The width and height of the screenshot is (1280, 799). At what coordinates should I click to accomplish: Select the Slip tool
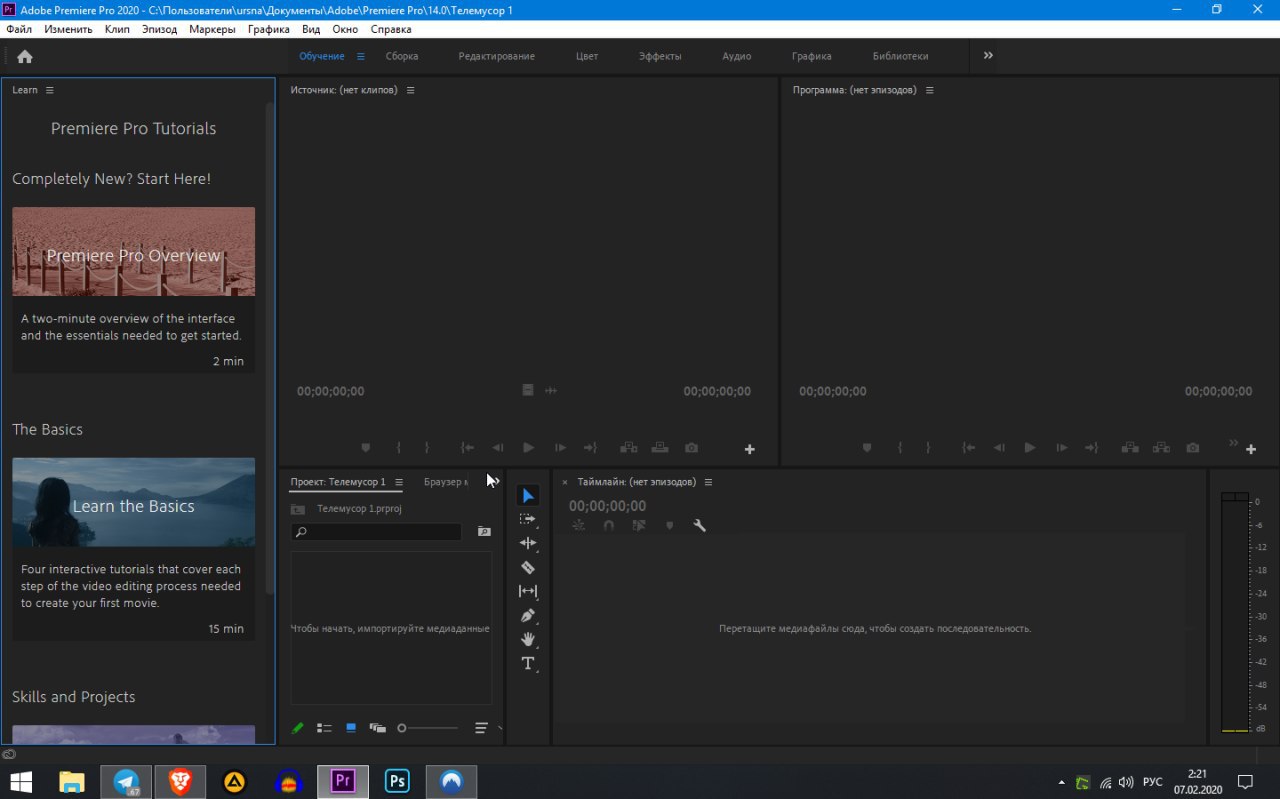[528, 591]
